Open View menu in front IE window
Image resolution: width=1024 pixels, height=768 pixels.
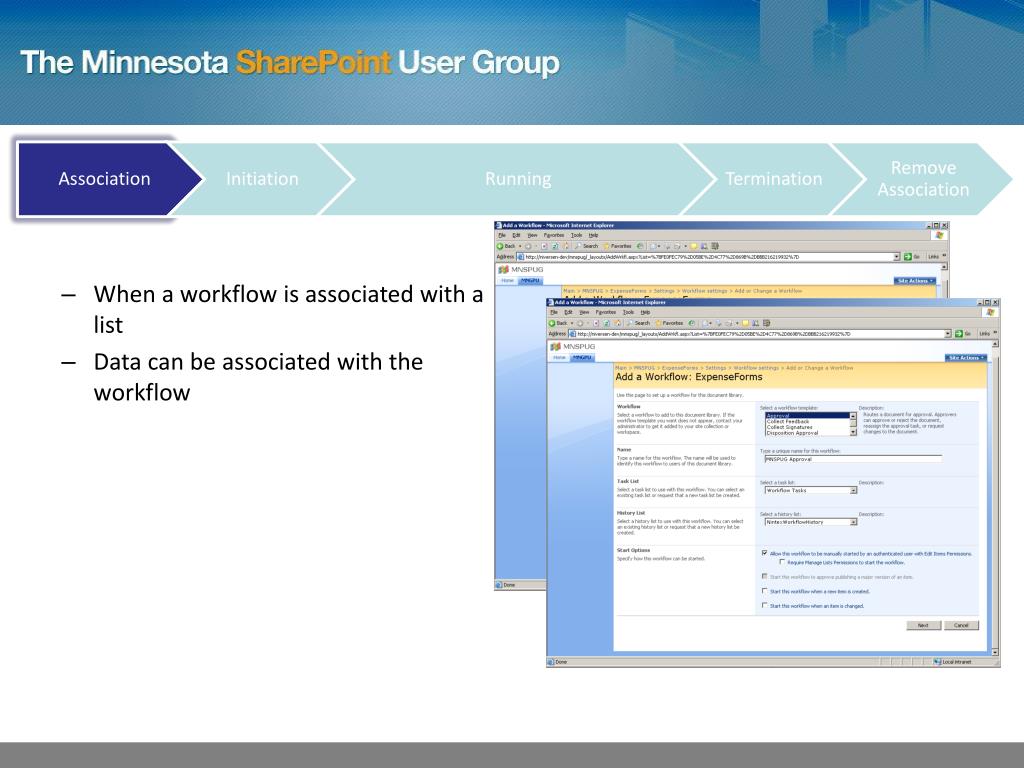coord(584,312)
